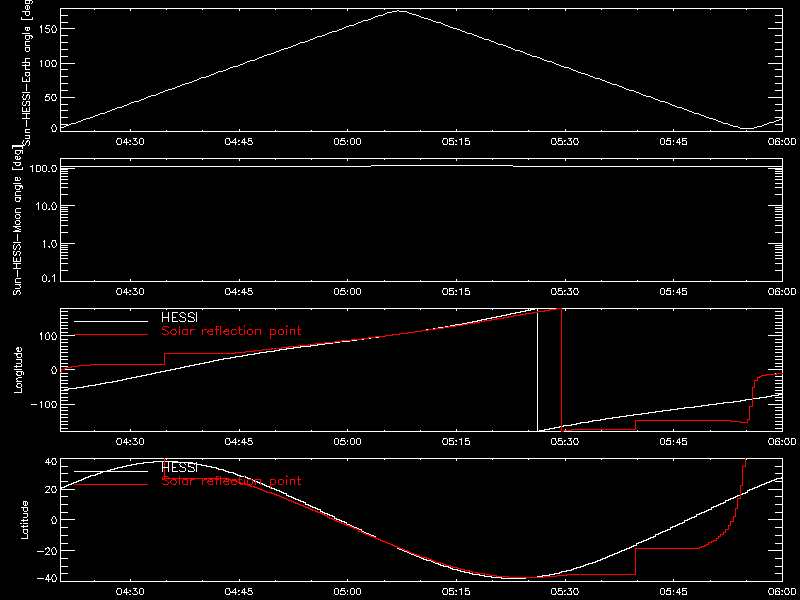Click the 100 tick on Longitude axis

click(47, 335)
